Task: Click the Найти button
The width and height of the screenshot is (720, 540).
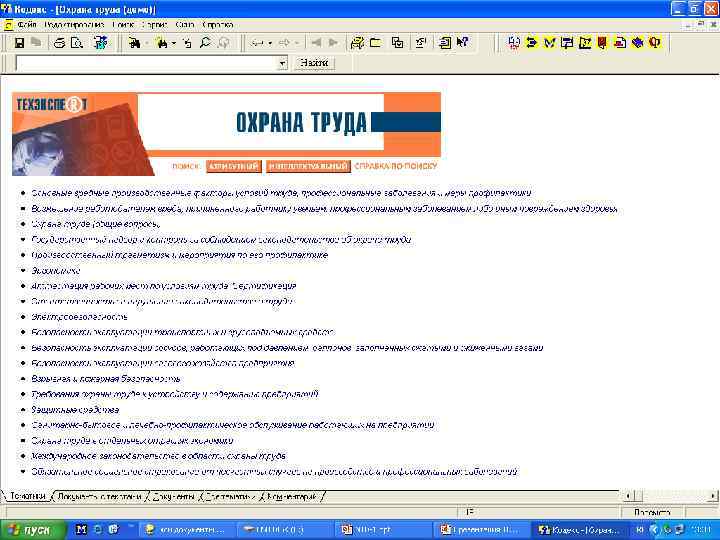Action: pyautogui.click(x=314, y=63)
